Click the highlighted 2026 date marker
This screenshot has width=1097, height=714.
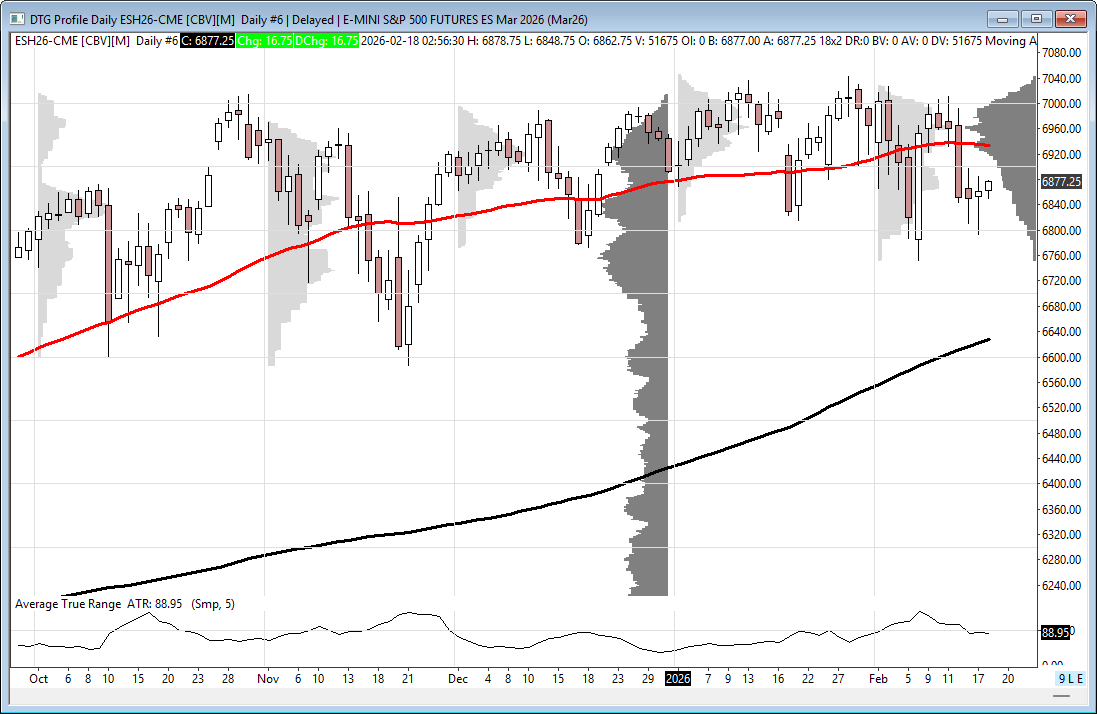[x=678, y=678]
